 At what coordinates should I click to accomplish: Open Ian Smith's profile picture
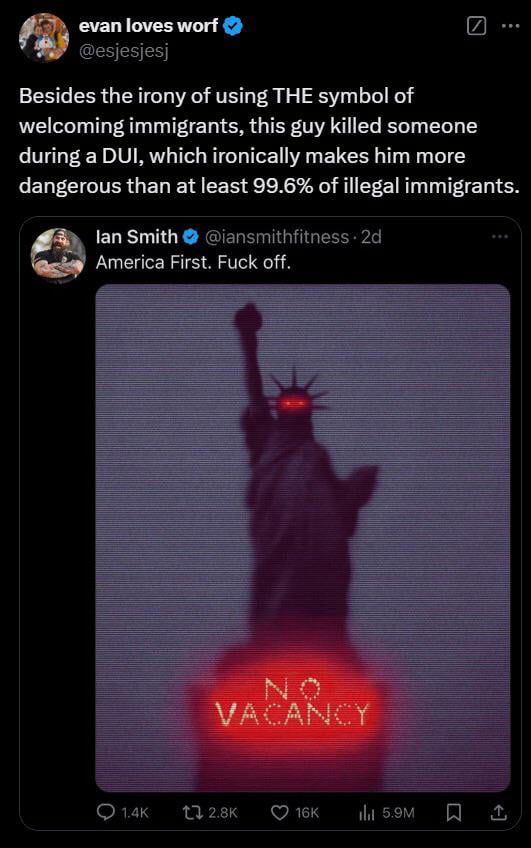(x=58, y=256)
